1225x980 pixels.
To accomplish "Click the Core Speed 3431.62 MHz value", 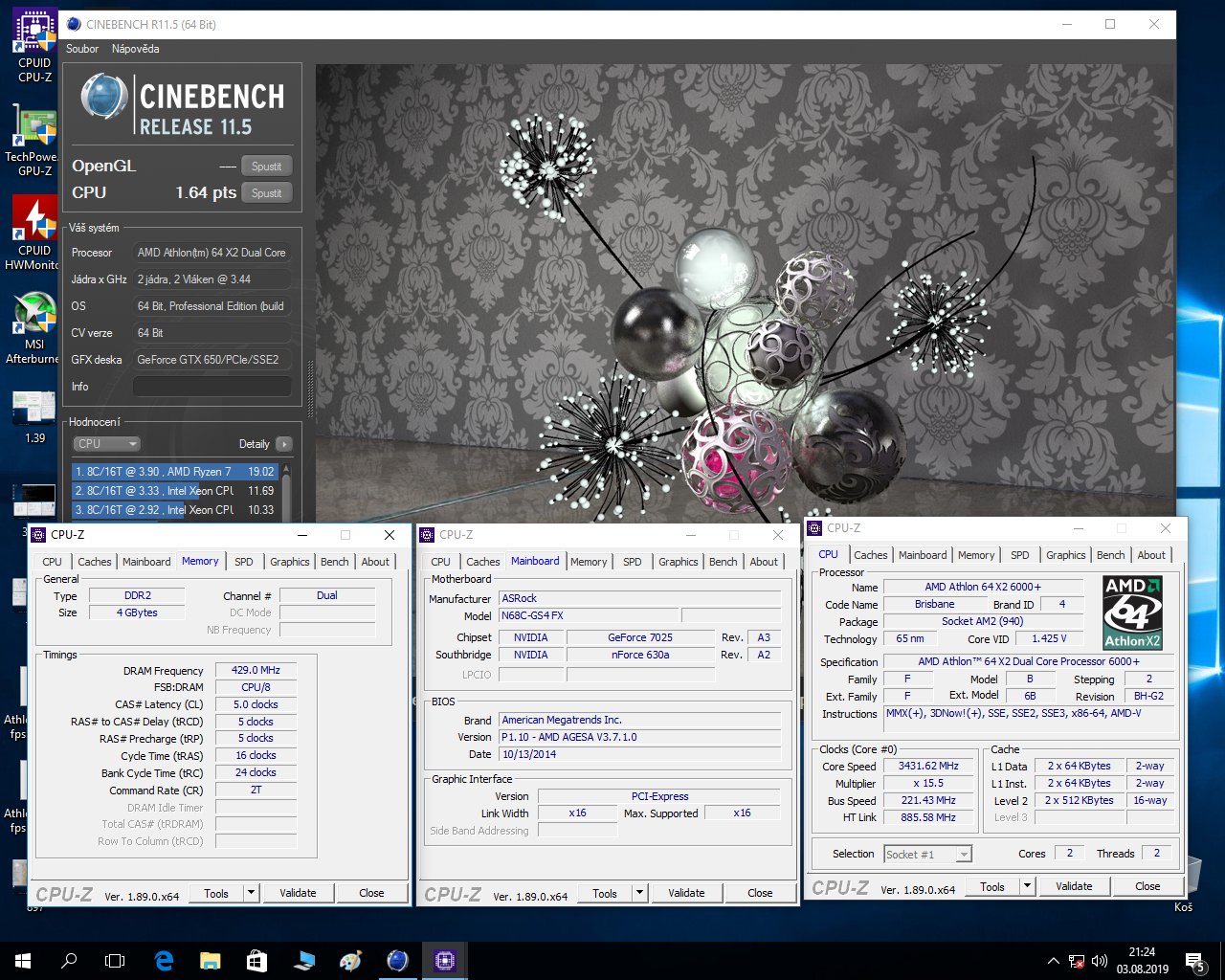I will (x=928, y=766).
